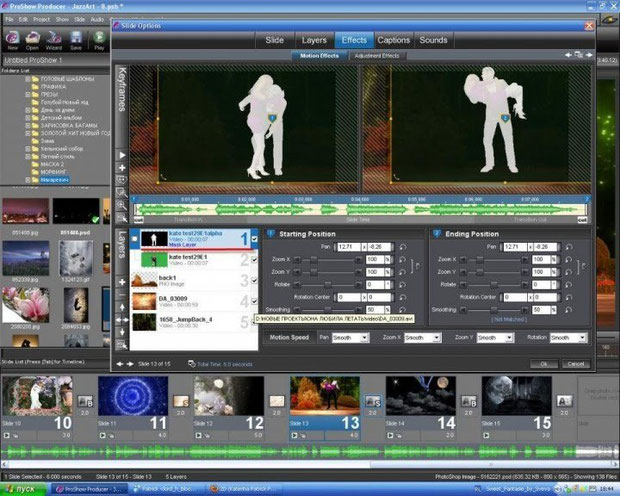Remove selected layer with minus icon
620x496 pixels.
pyautogui.click(x=122, y=295)
